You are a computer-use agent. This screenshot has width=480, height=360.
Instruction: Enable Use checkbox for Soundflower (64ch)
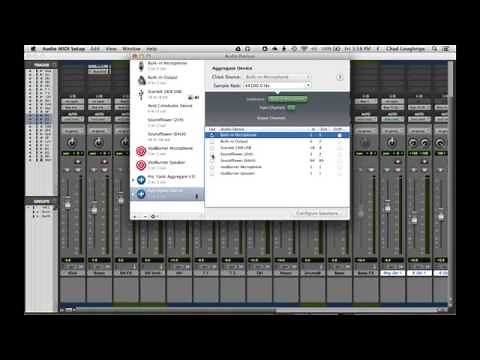point(212,160)
